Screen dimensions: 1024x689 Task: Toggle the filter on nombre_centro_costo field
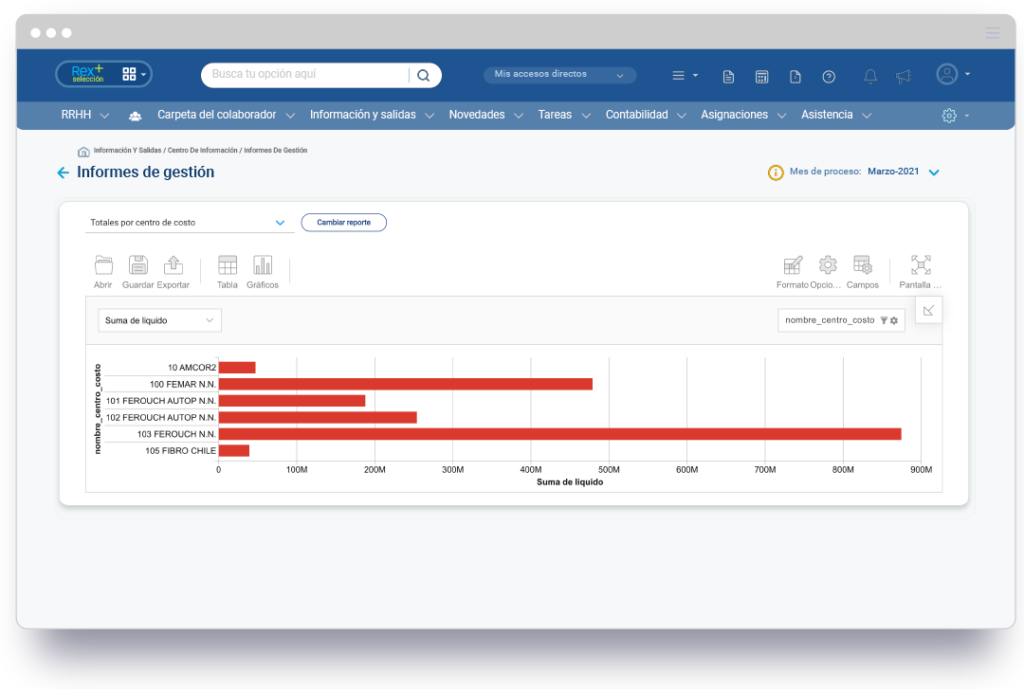pyautogui.click(x=885, y=320)
